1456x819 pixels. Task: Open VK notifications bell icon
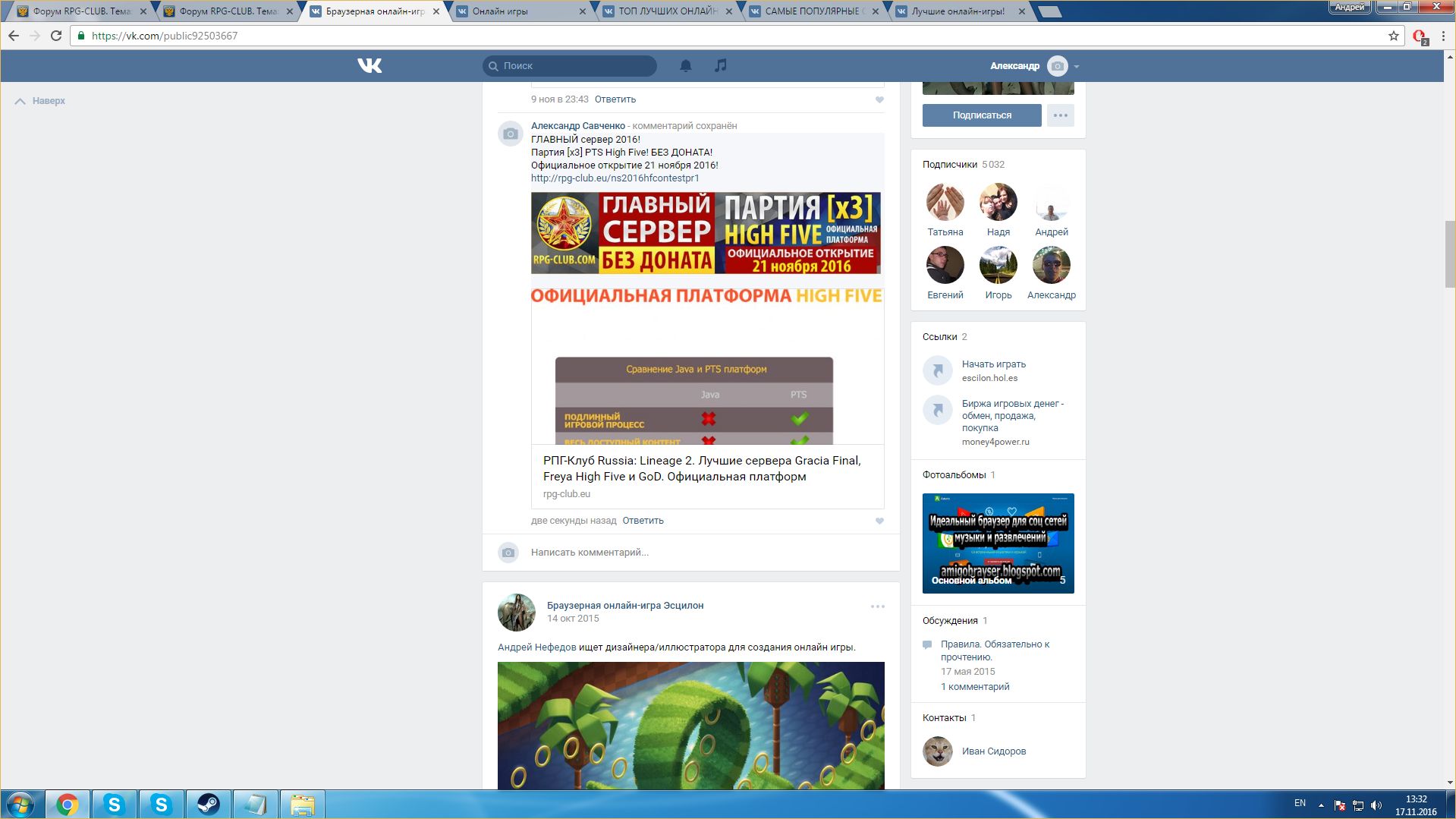(x=686, y=66)
